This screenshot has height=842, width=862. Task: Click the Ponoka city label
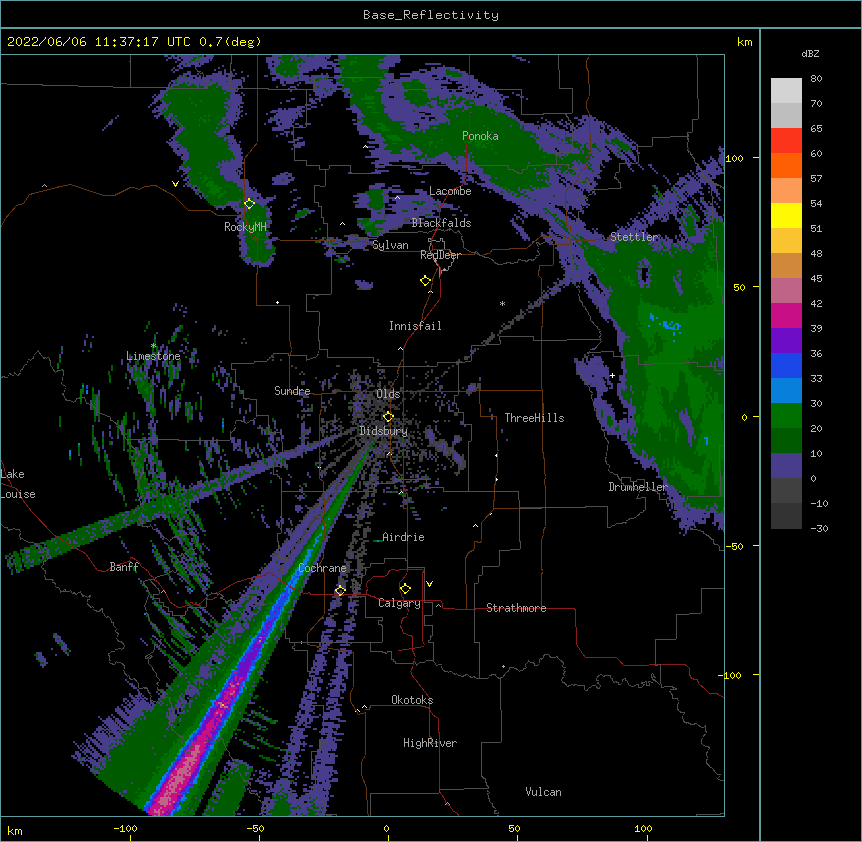(x=480, y=136)
